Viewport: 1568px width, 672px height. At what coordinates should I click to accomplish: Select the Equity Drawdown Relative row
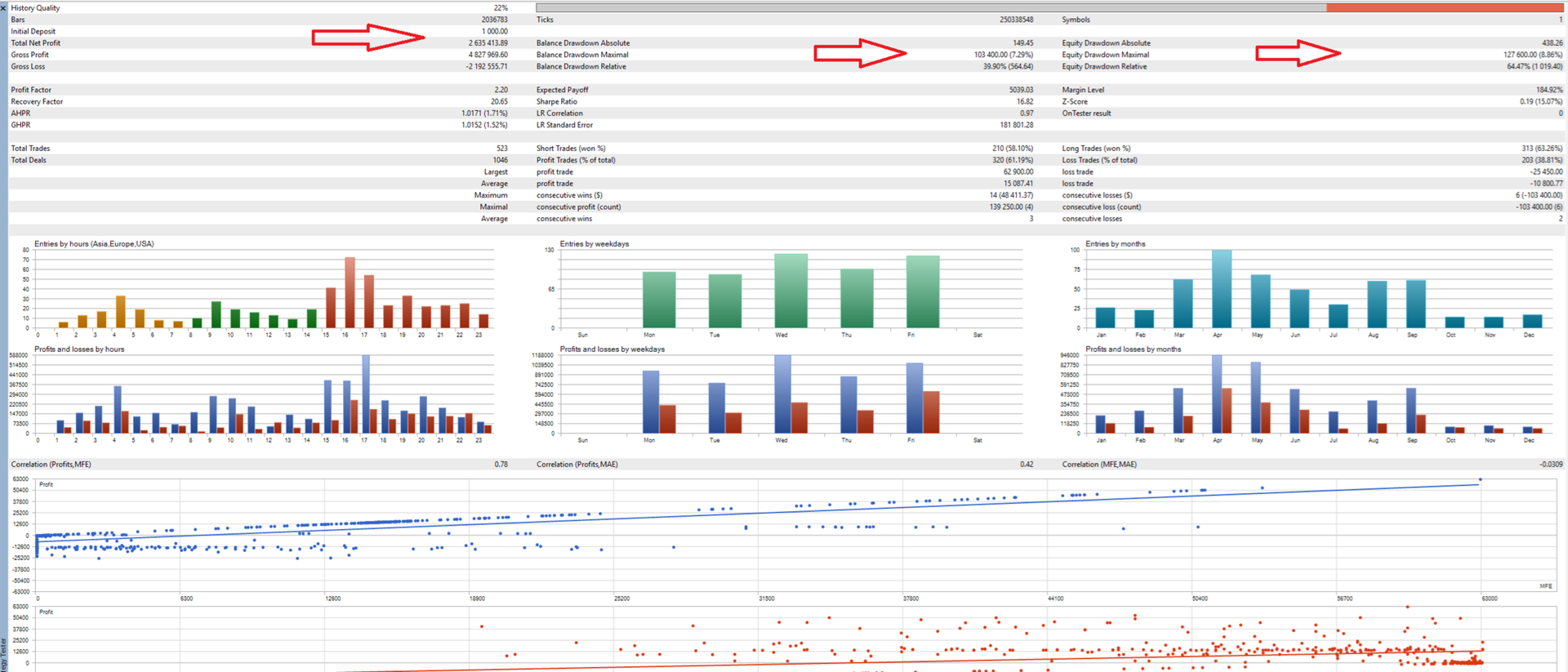[1312, 67]
